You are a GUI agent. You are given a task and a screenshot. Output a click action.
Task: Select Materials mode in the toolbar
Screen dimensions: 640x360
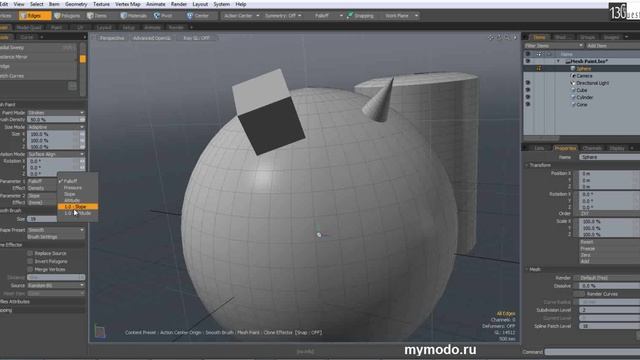(133, 16)
